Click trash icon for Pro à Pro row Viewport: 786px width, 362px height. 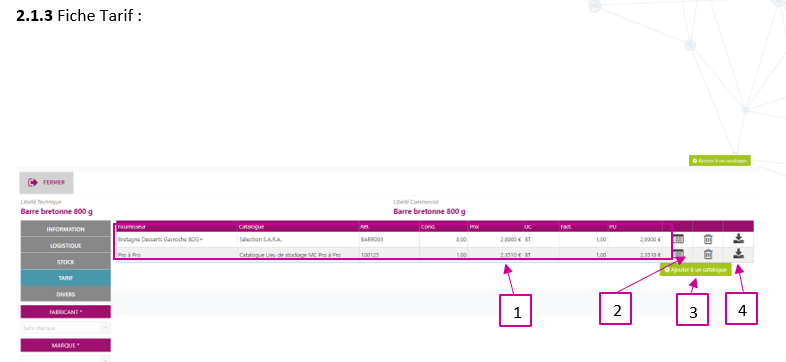(x=708, y=254)
